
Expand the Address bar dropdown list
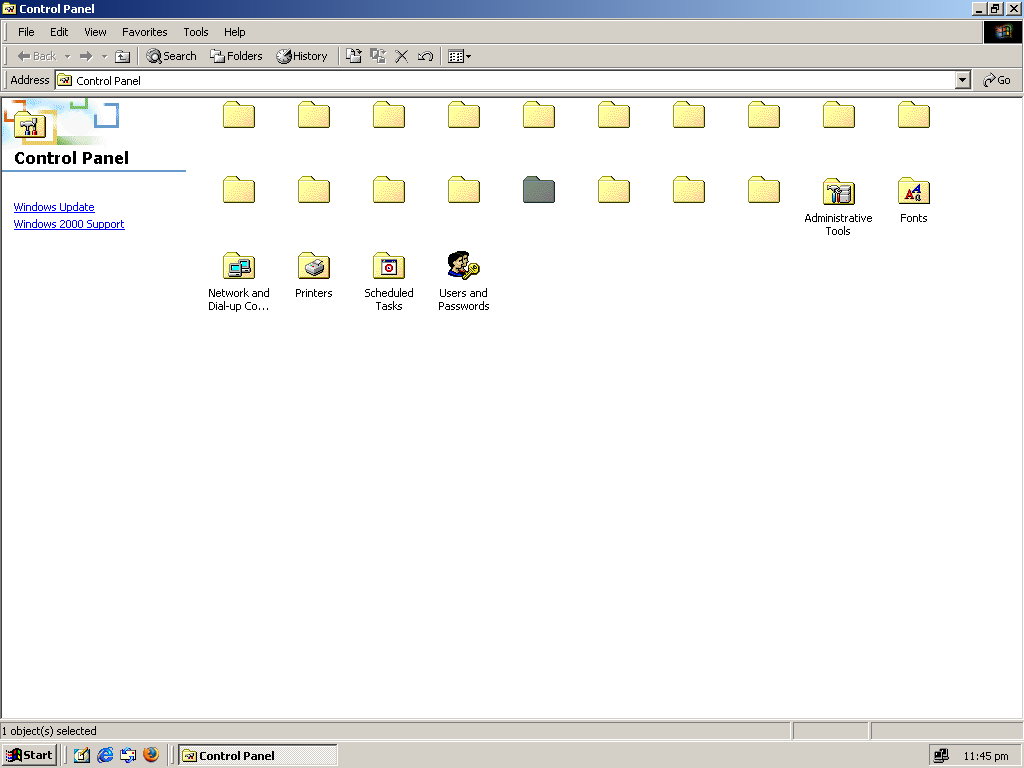click(962, 80)
